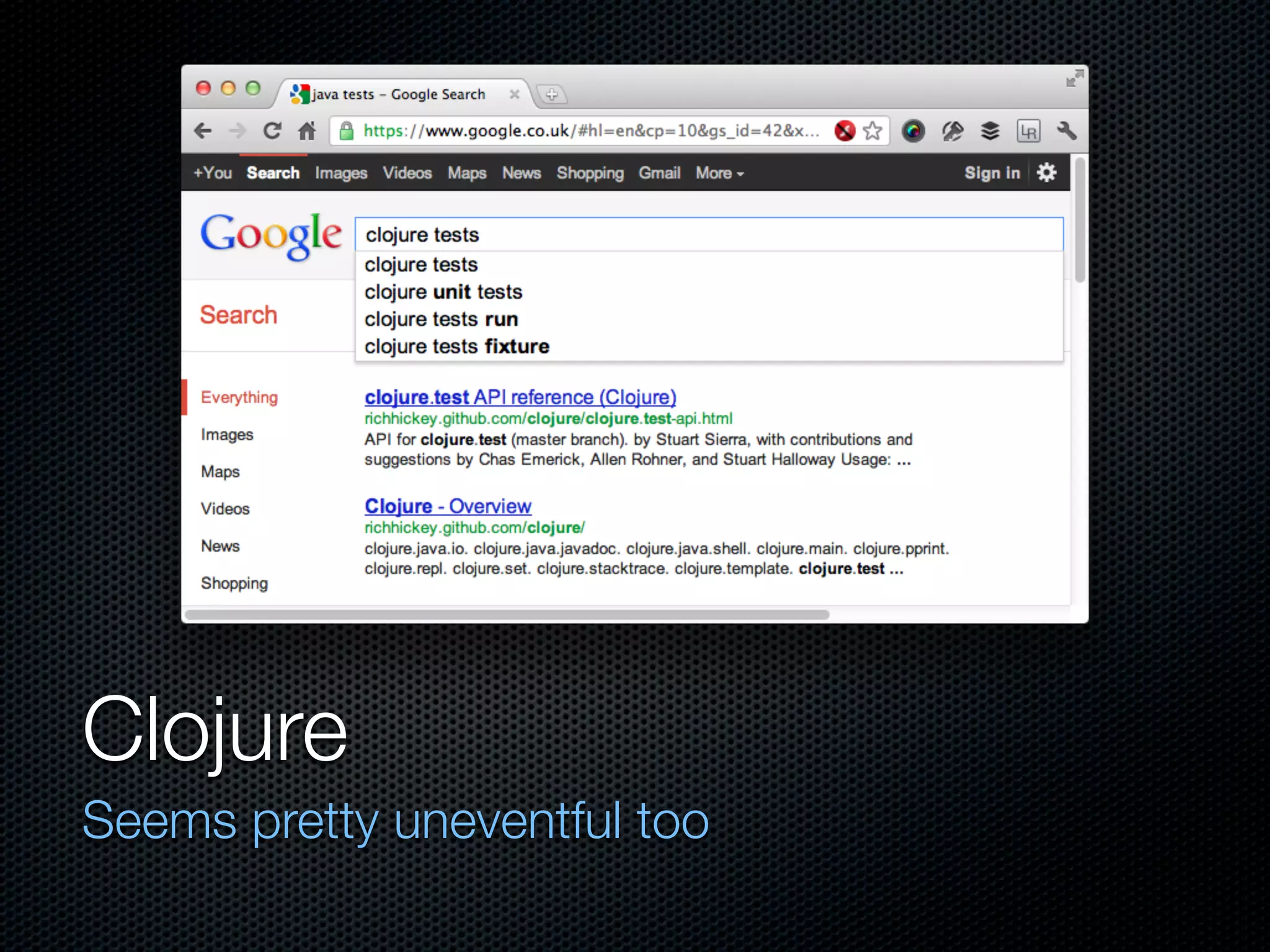1270x952 pixels.
Task: Click the horizontal scrollbar thumb
Action: coord(507,615)
